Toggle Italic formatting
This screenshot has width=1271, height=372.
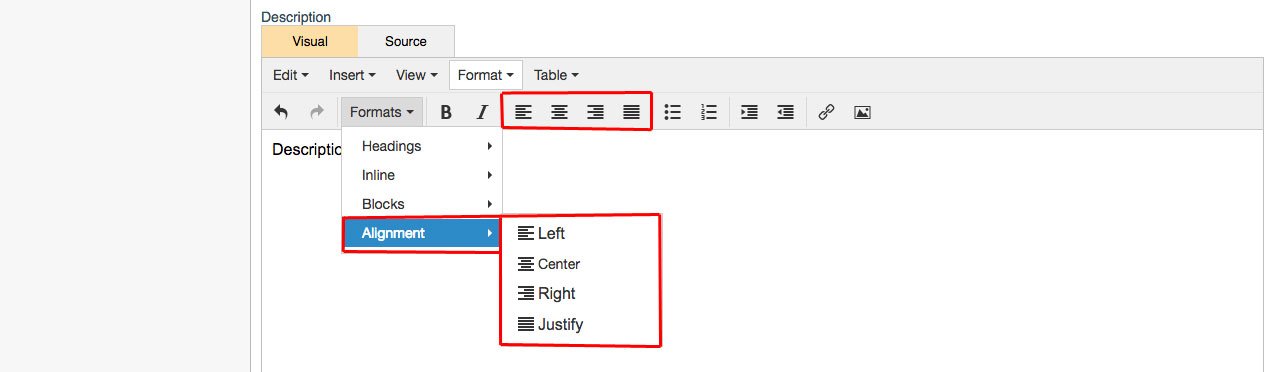[482, 113]
